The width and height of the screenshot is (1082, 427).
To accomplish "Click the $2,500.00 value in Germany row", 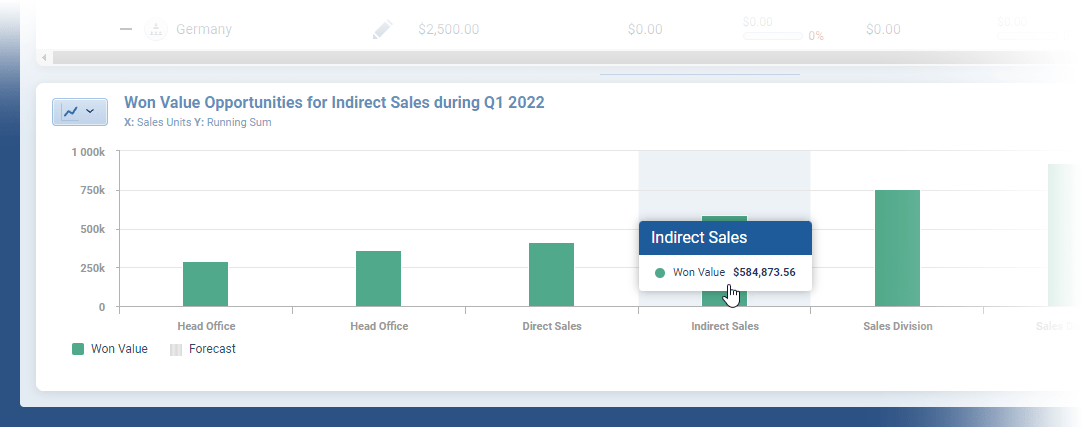I will [448, 30].
